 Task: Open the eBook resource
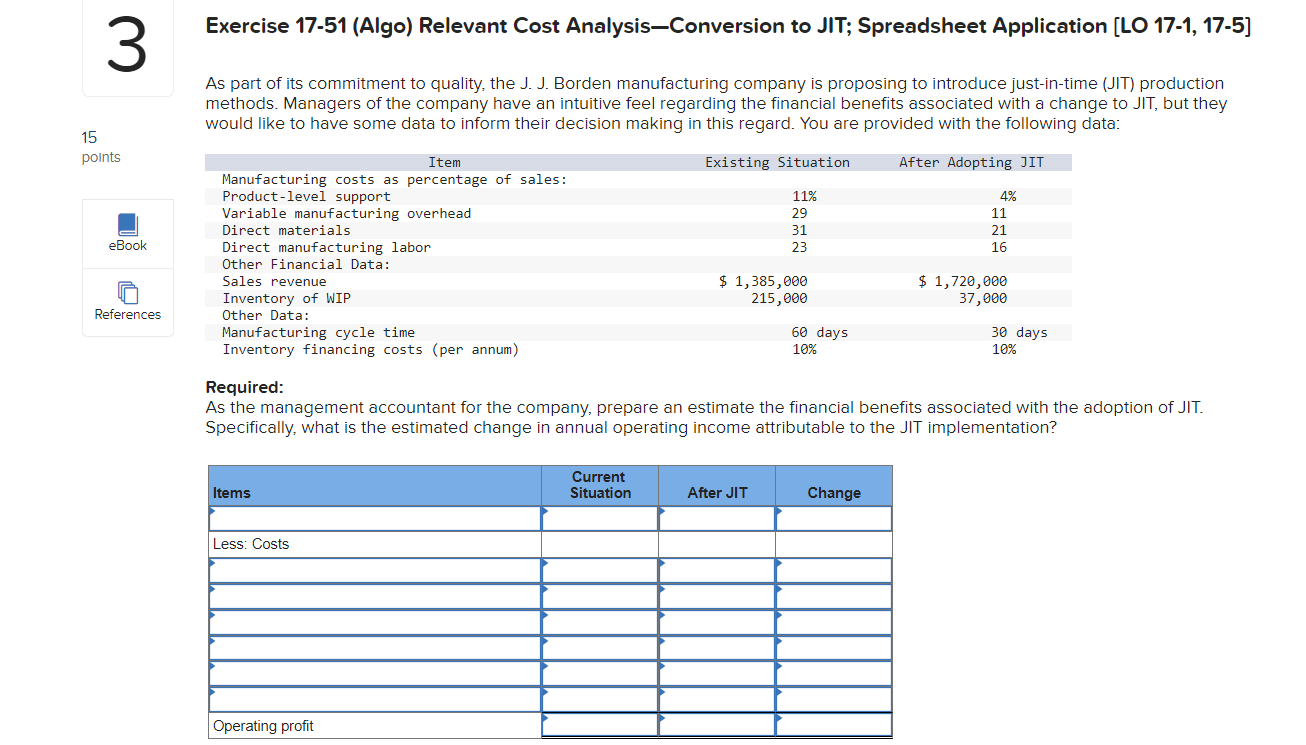tap(127, 233)
